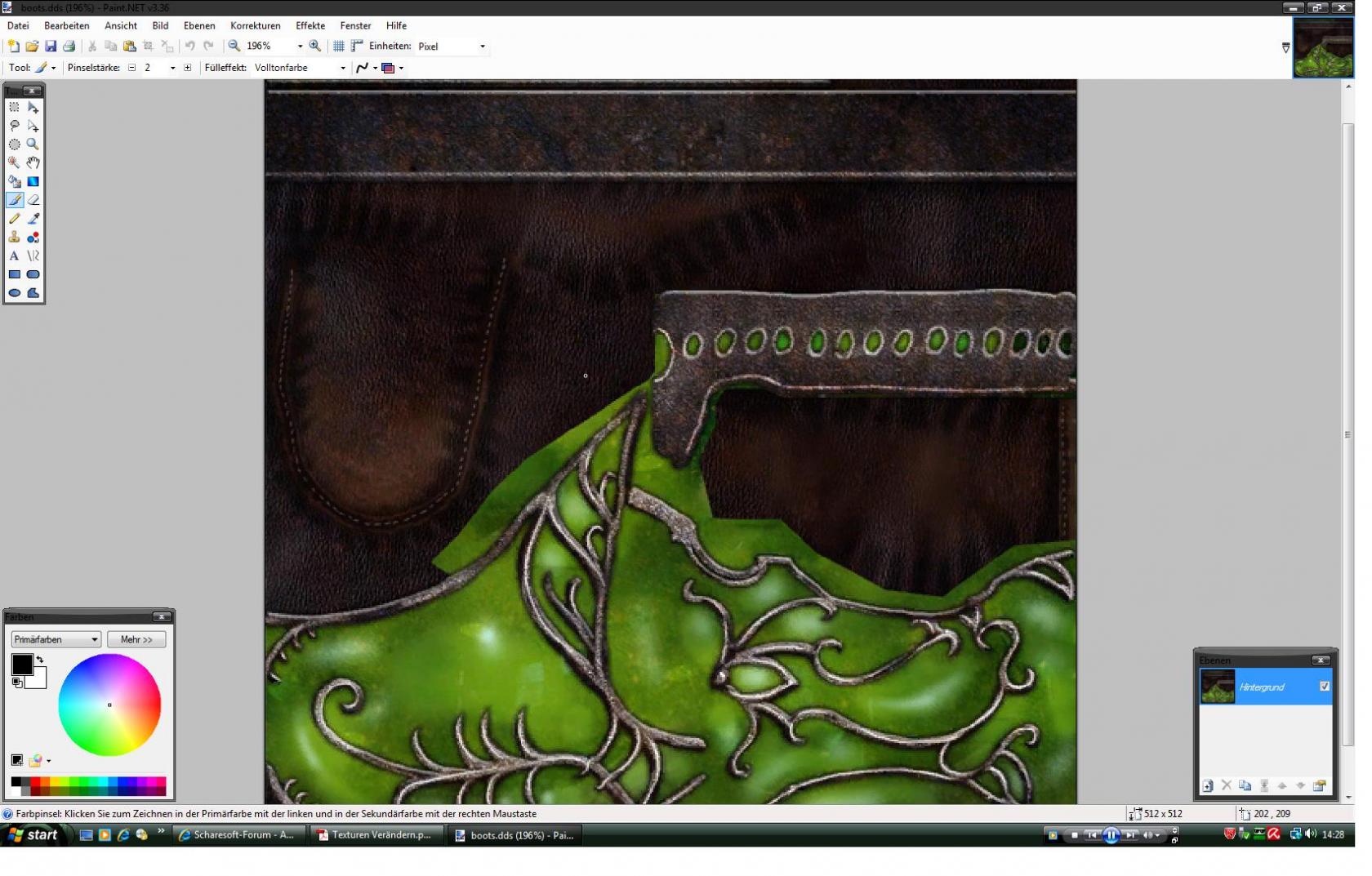Pick the Eraser tool
This screenshot has width=1372, height=876.
click(33, 200)
